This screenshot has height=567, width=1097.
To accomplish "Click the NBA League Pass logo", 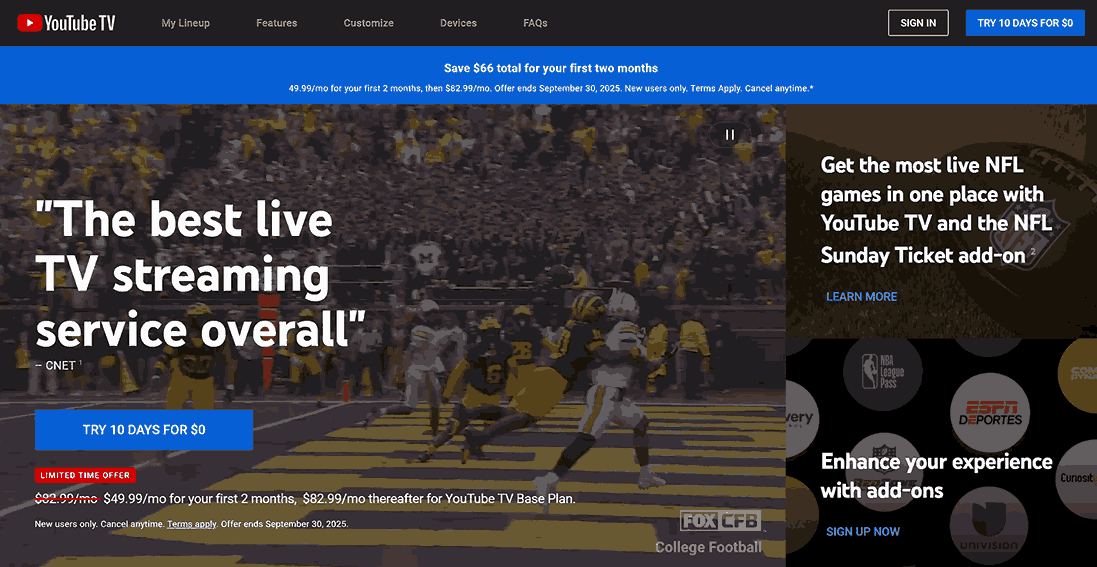I will tap(882, 371).
